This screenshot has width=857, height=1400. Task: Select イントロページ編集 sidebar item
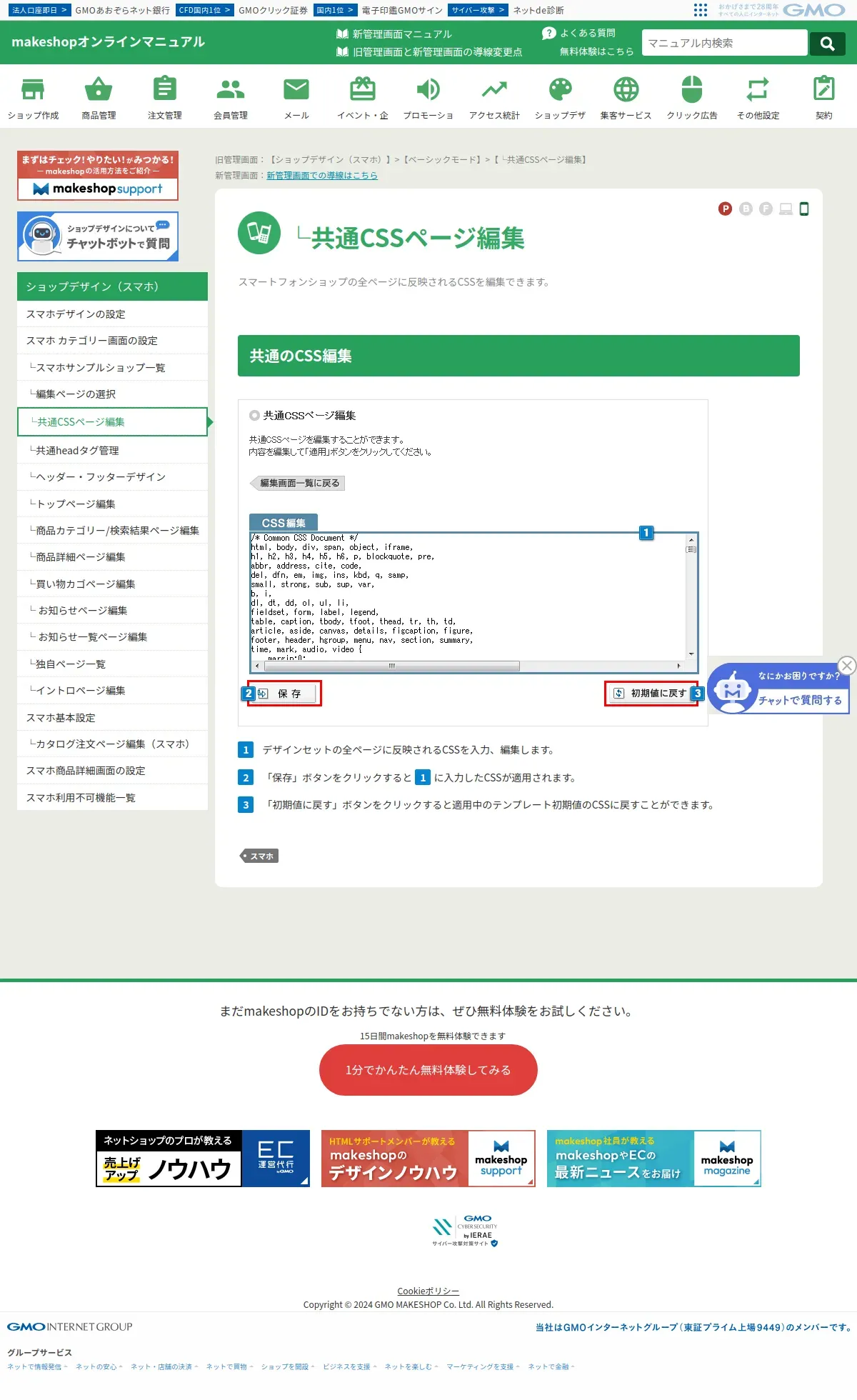point(112,690)
